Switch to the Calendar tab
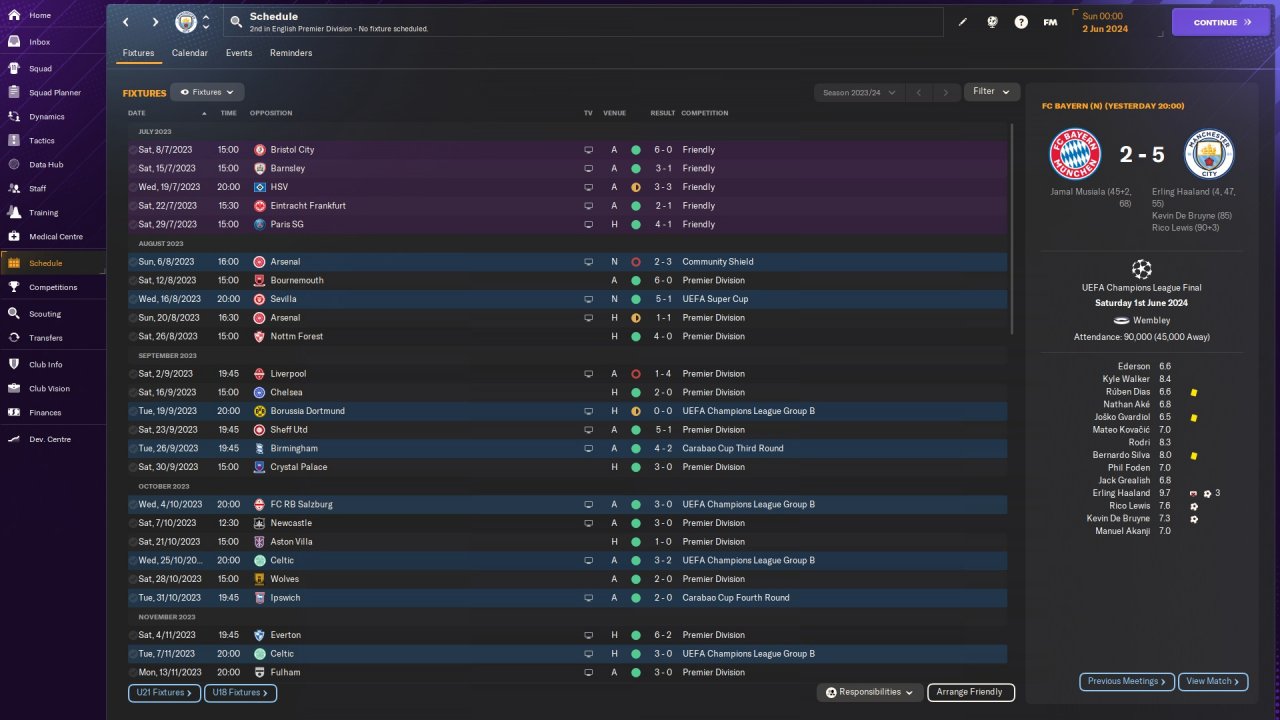 [x=190, y=53]
